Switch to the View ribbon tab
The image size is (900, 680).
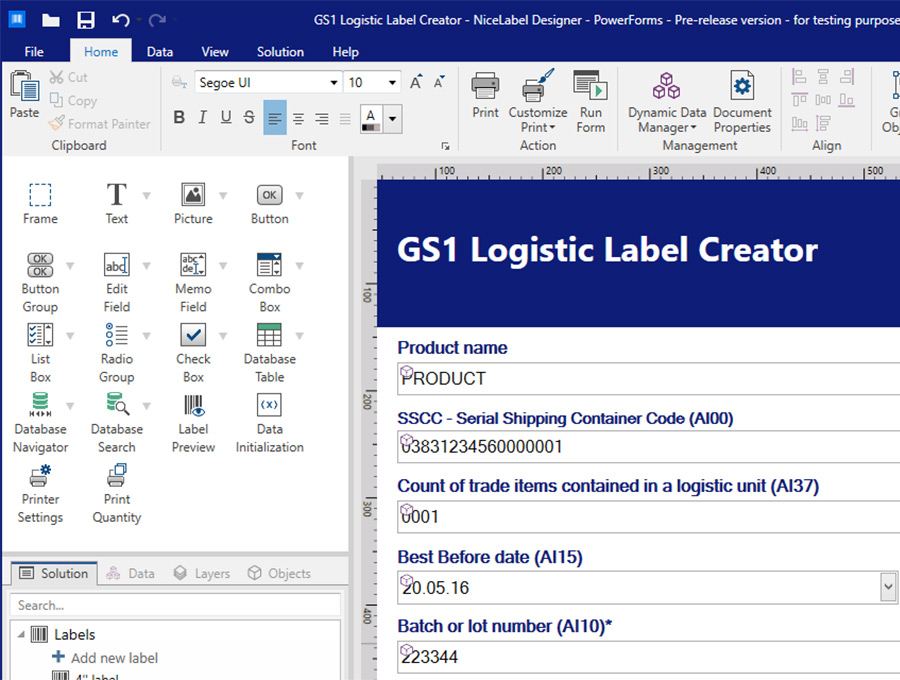tap(215, 52)
